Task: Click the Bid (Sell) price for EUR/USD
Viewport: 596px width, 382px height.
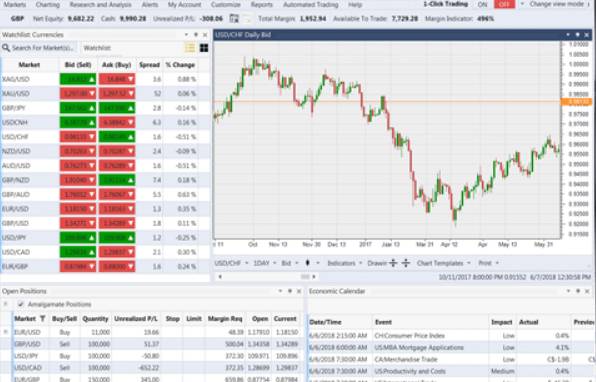Action: (x=78, y=209)
